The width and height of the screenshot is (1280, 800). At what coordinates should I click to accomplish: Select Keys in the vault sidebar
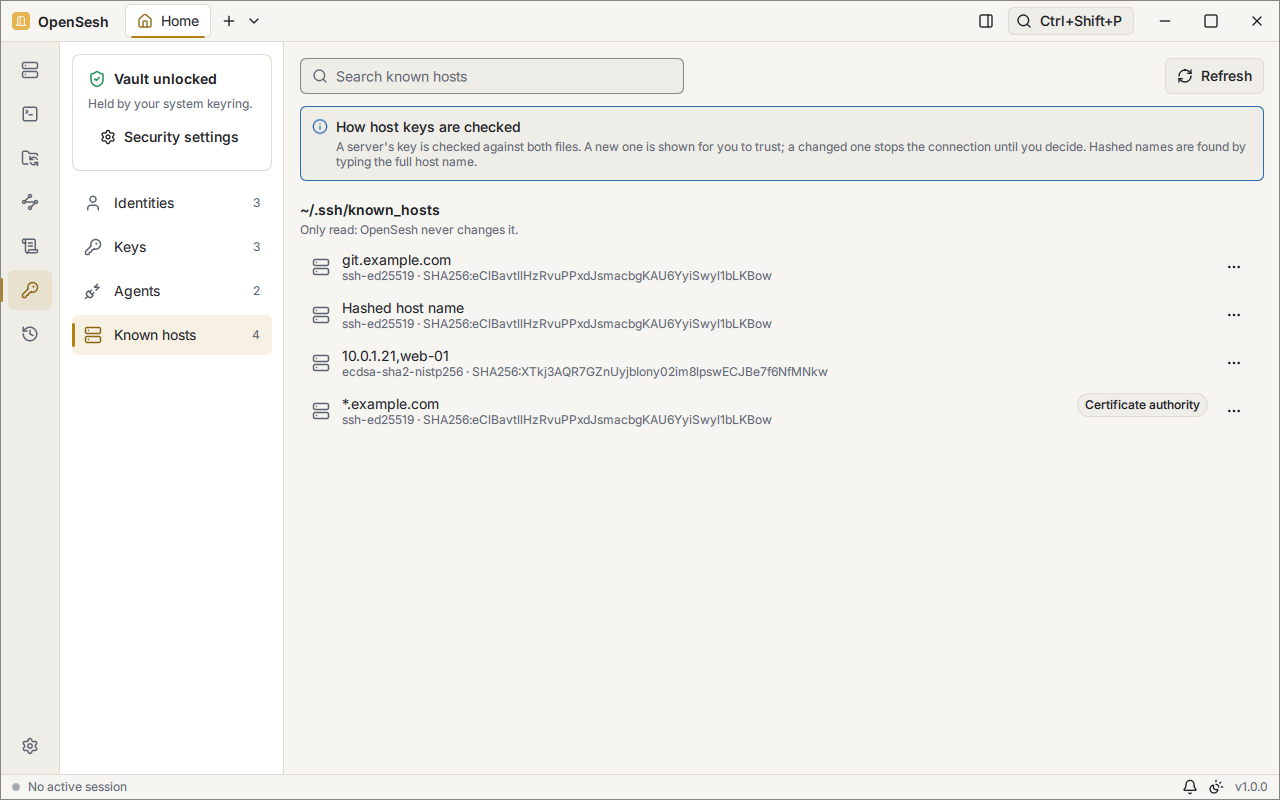[172, 247]
